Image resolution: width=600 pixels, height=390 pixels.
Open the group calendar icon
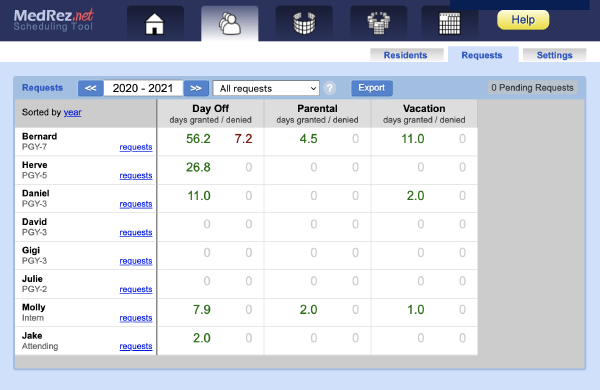coord(378,24)
